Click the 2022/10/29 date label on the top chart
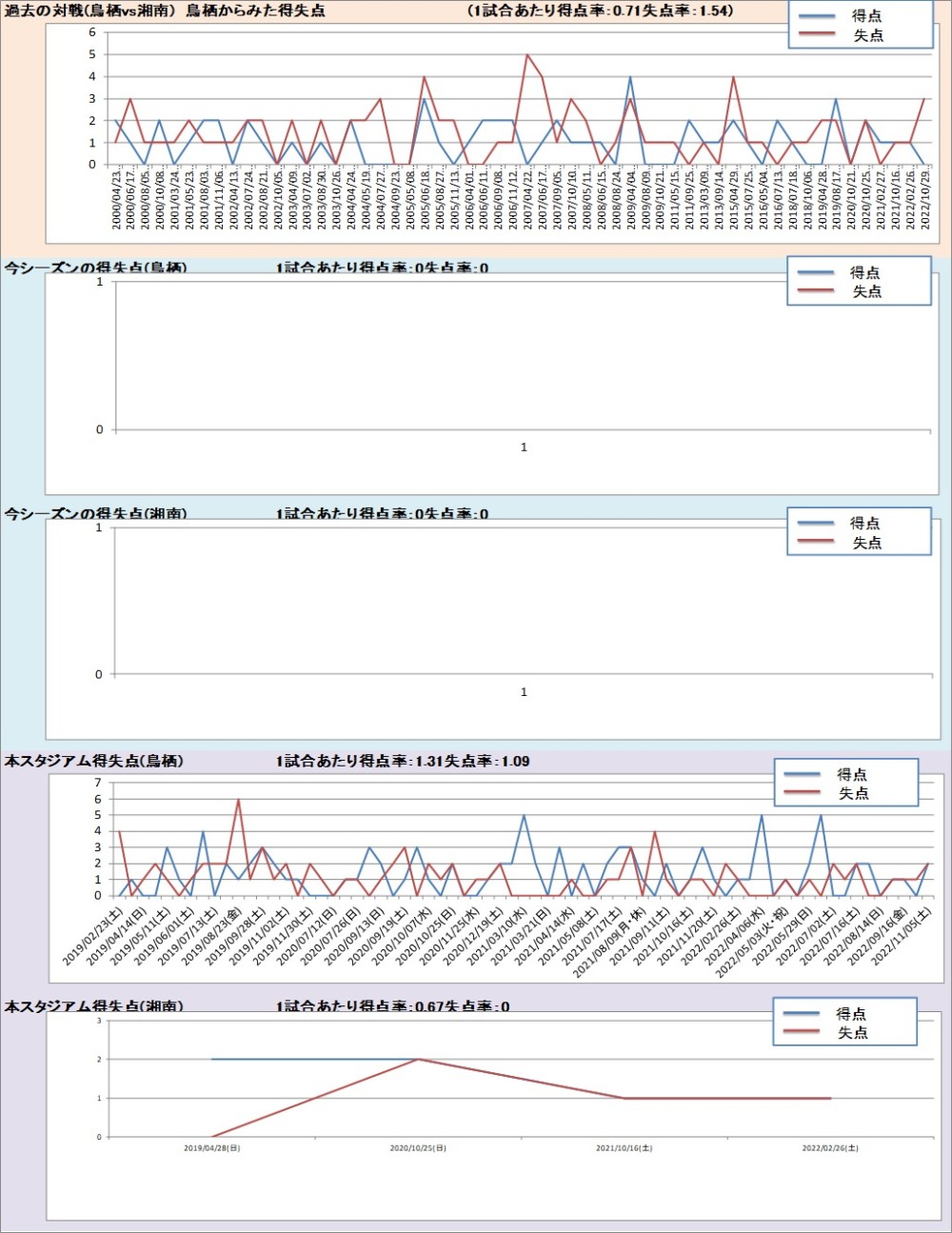The width and height of the screenshot is (952, 1233). coord(925,199)
